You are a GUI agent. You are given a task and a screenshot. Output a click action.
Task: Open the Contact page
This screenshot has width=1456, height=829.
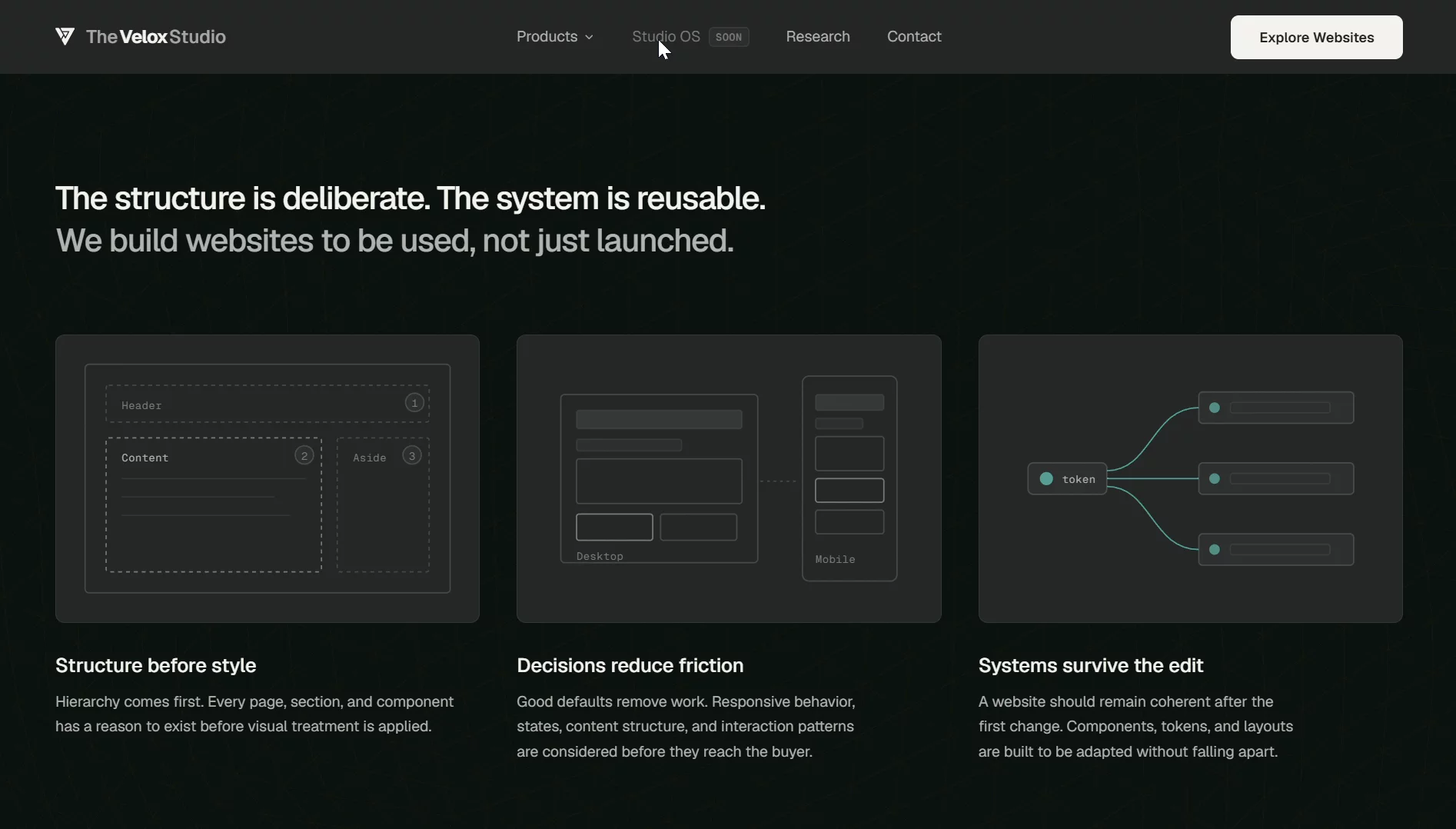pyautogui.click(x=914, y=36)
